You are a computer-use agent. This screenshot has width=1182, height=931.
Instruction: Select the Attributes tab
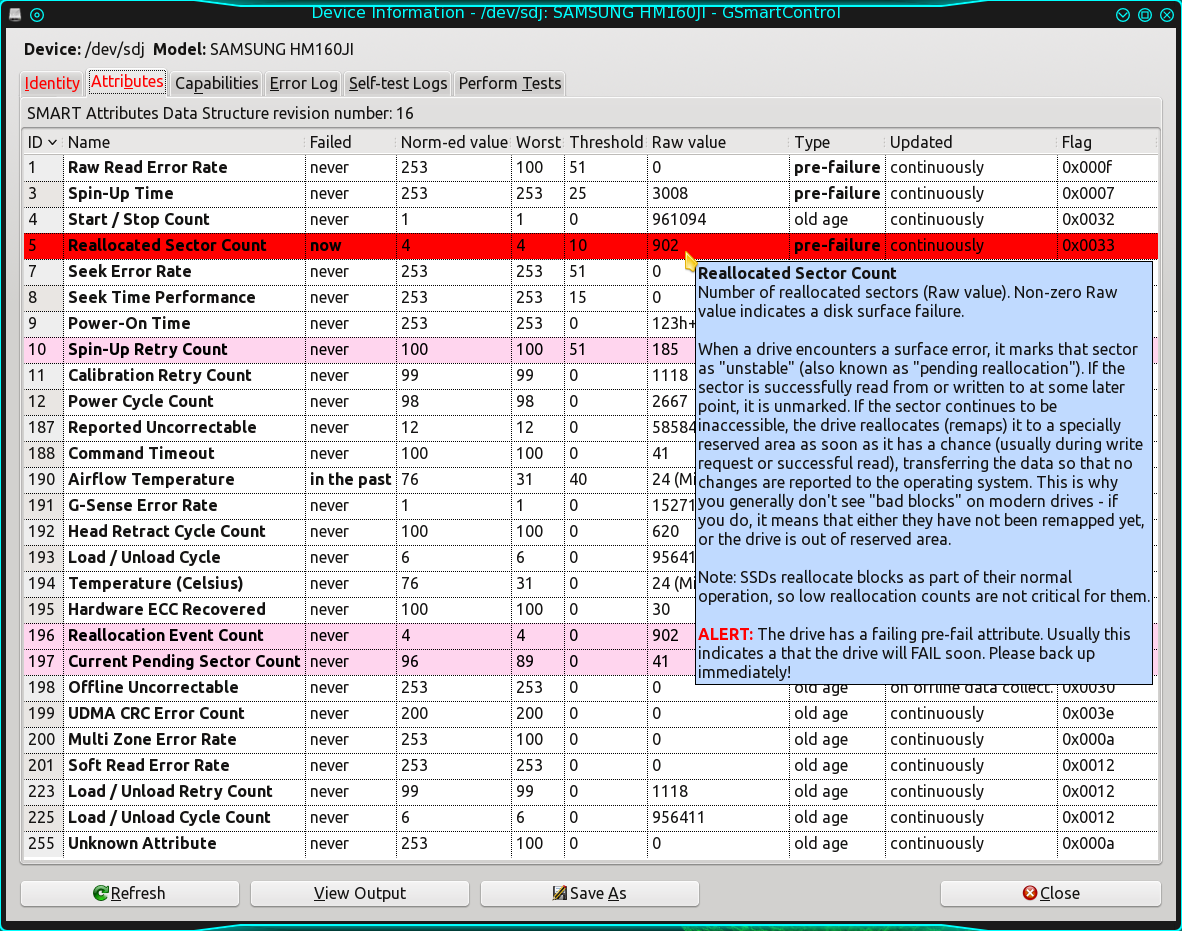click(x=127, y=81)
